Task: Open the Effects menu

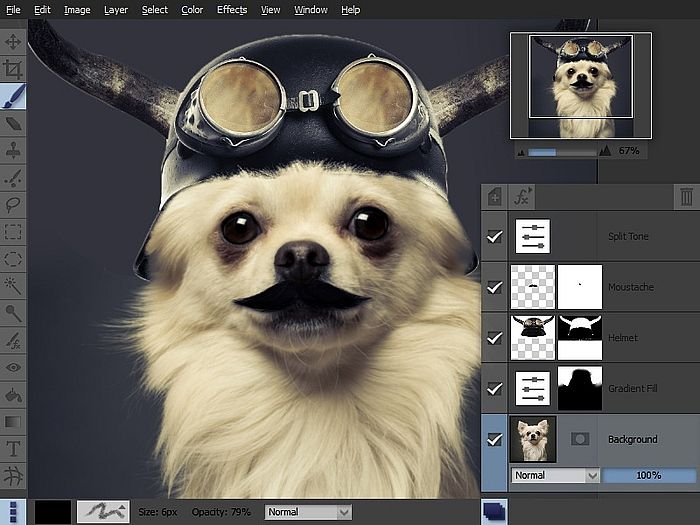Action: click(x=232, y=9)
